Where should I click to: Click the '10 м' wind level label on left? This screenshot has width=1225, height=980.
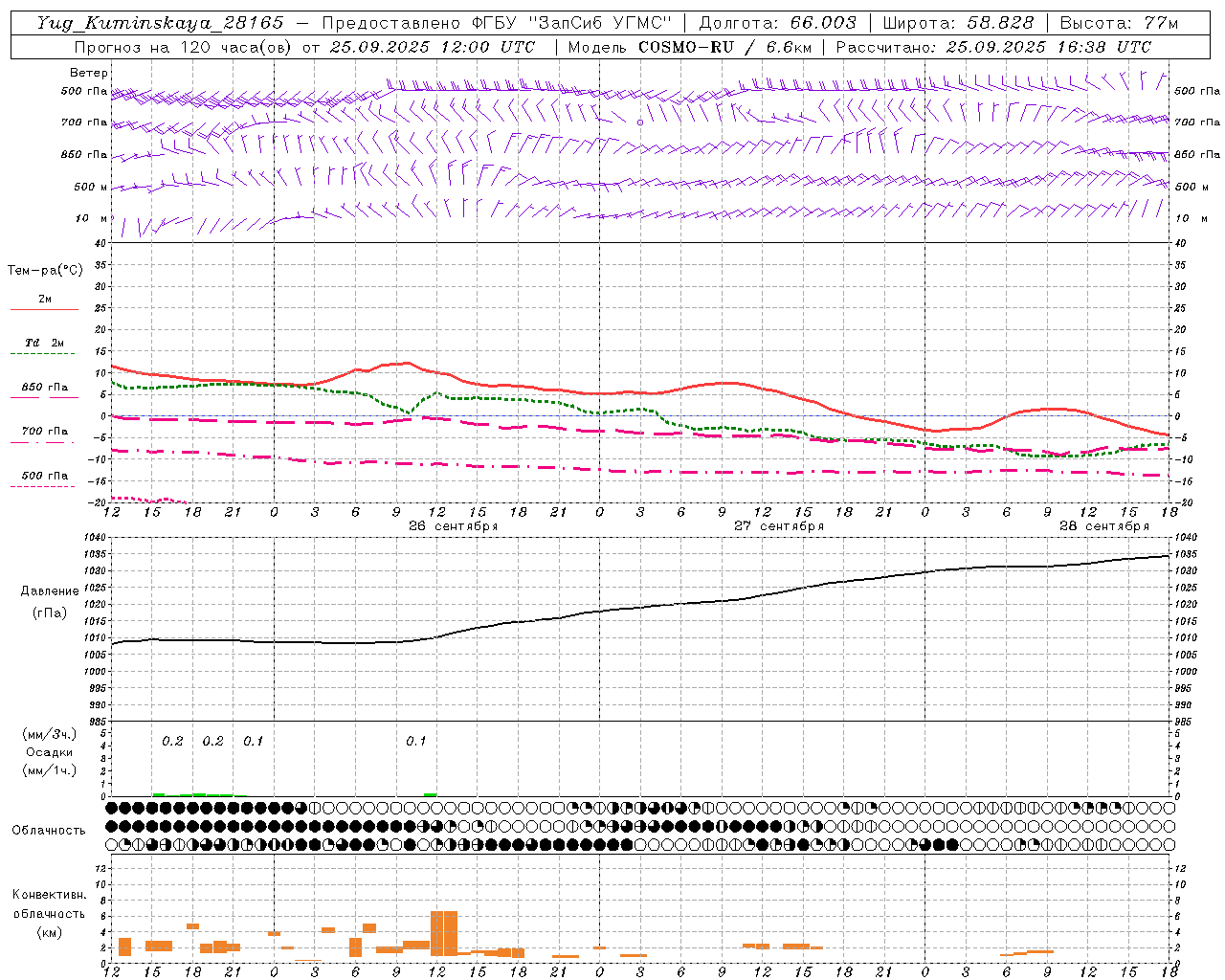click(93, 219)
